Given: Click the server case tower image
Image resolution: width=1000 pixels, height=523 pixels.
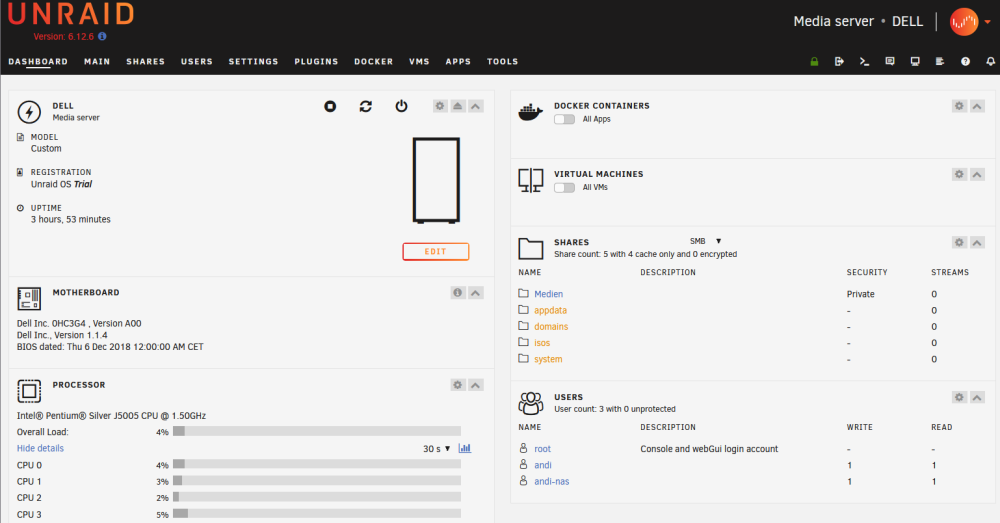Looking at the screenshot, I should [x=436, y=180].
